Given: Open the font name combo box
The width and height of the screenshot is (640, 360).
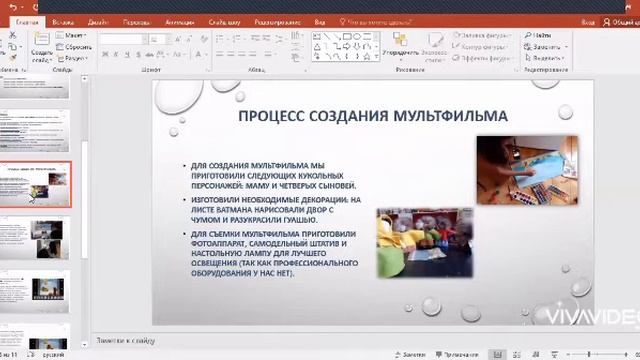Looking at the screenshot, I should tap(124, 39).
